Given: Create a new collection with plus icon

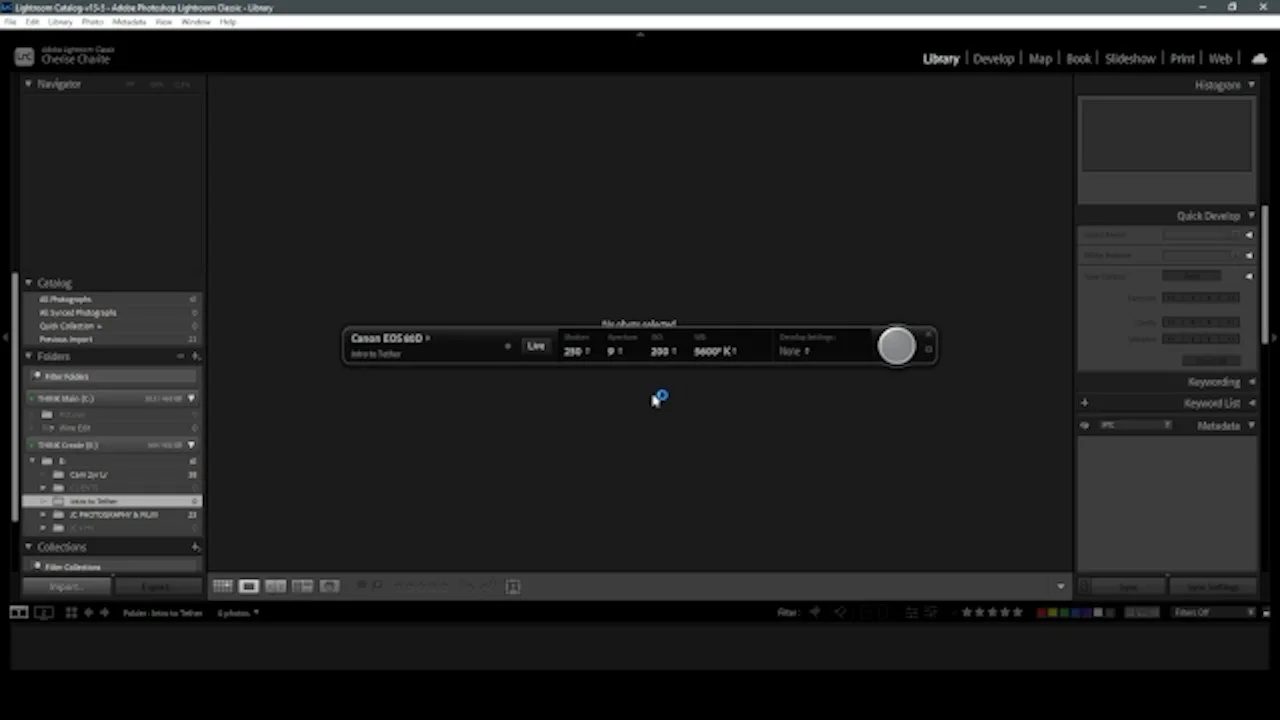Looking at the screenshot, I should (196, 547).
